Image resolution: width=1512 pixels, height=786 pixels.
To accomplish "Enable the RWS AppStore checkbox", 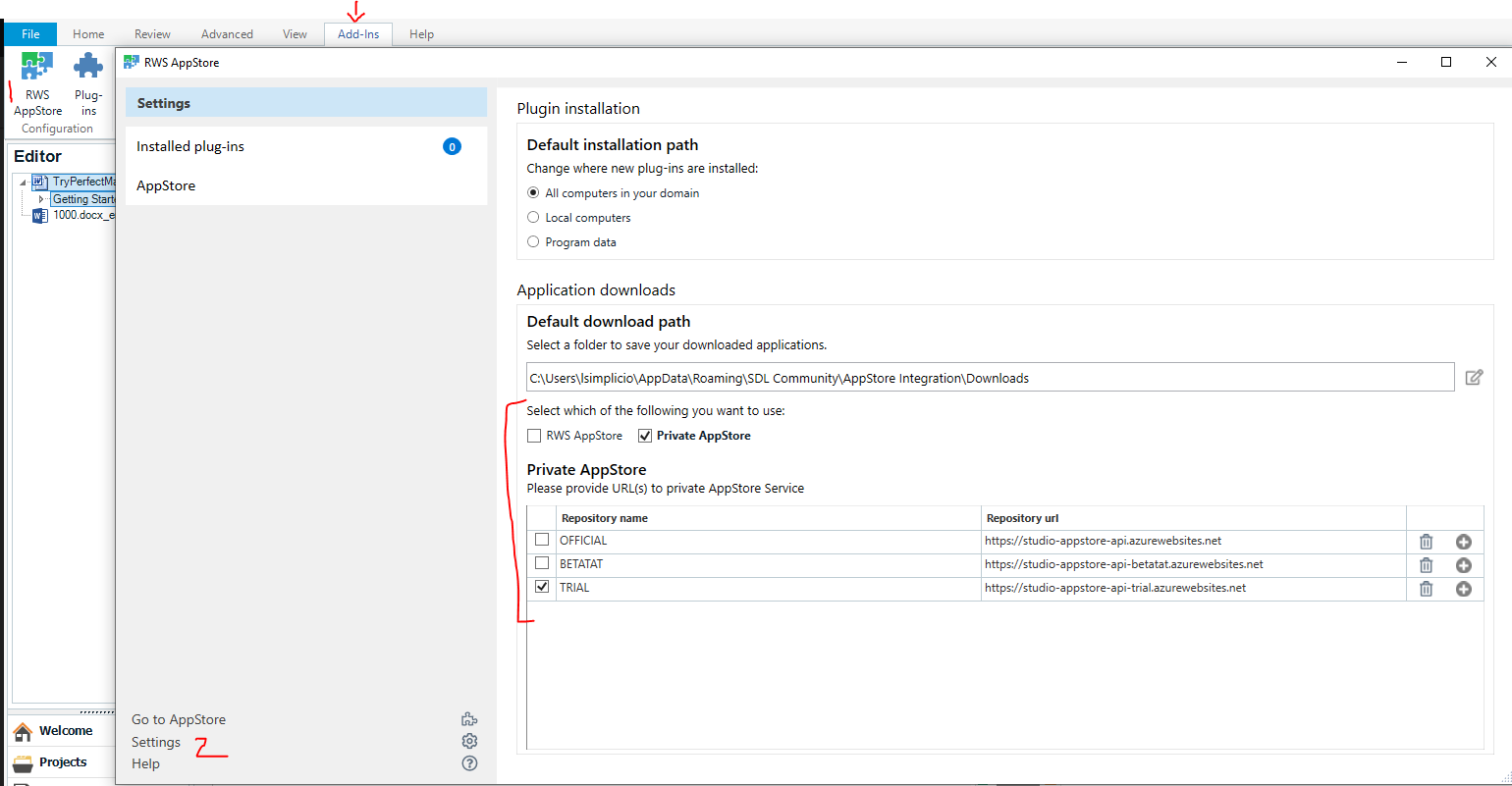I will point(534,436).
